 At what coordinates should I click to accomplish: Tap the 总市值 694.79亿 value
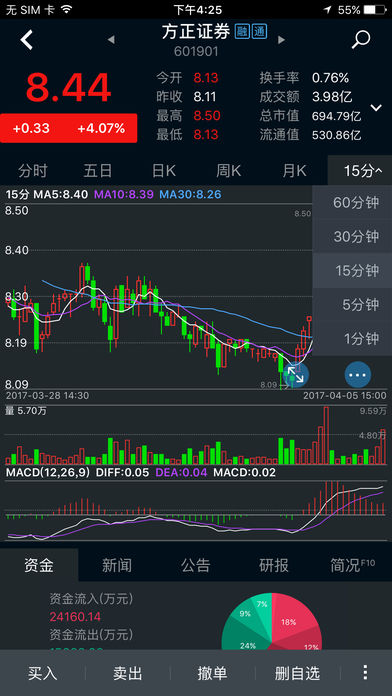337,116
